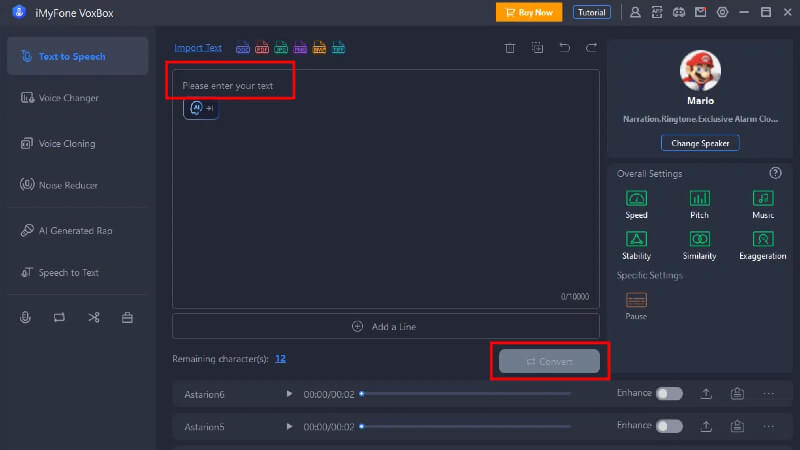Switch to Noise Reducer section
Image resolution: width=800 pixels, height=450 pixels.
68,185
